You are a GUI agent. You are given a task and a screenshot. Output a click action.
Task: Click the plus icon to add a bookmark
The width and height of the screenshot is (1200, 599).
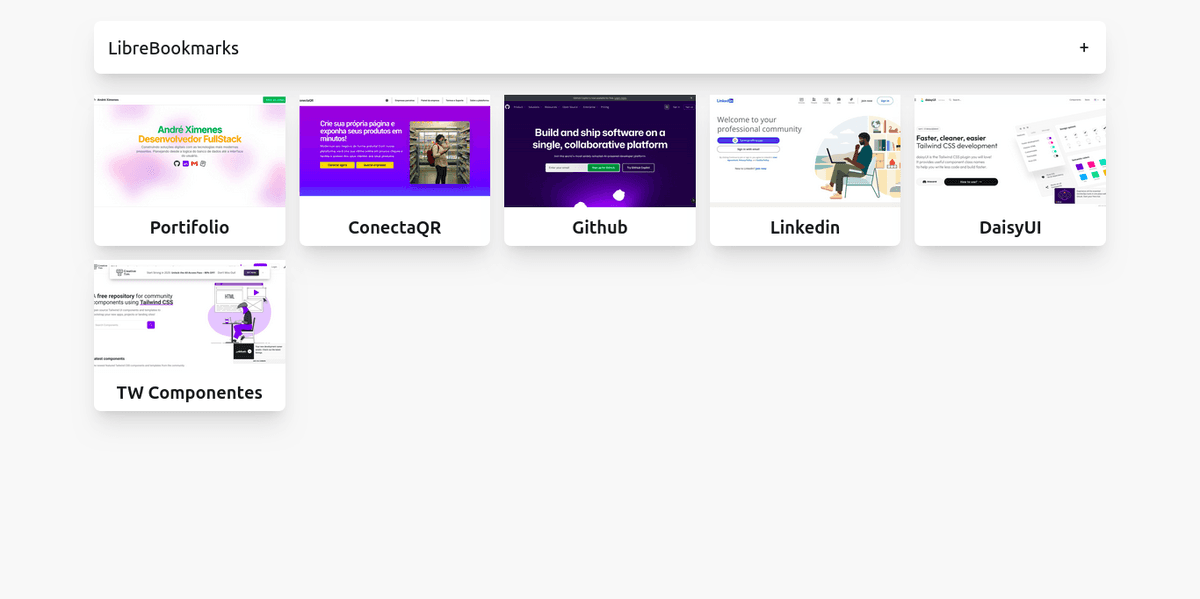(x=1084, y=48)
